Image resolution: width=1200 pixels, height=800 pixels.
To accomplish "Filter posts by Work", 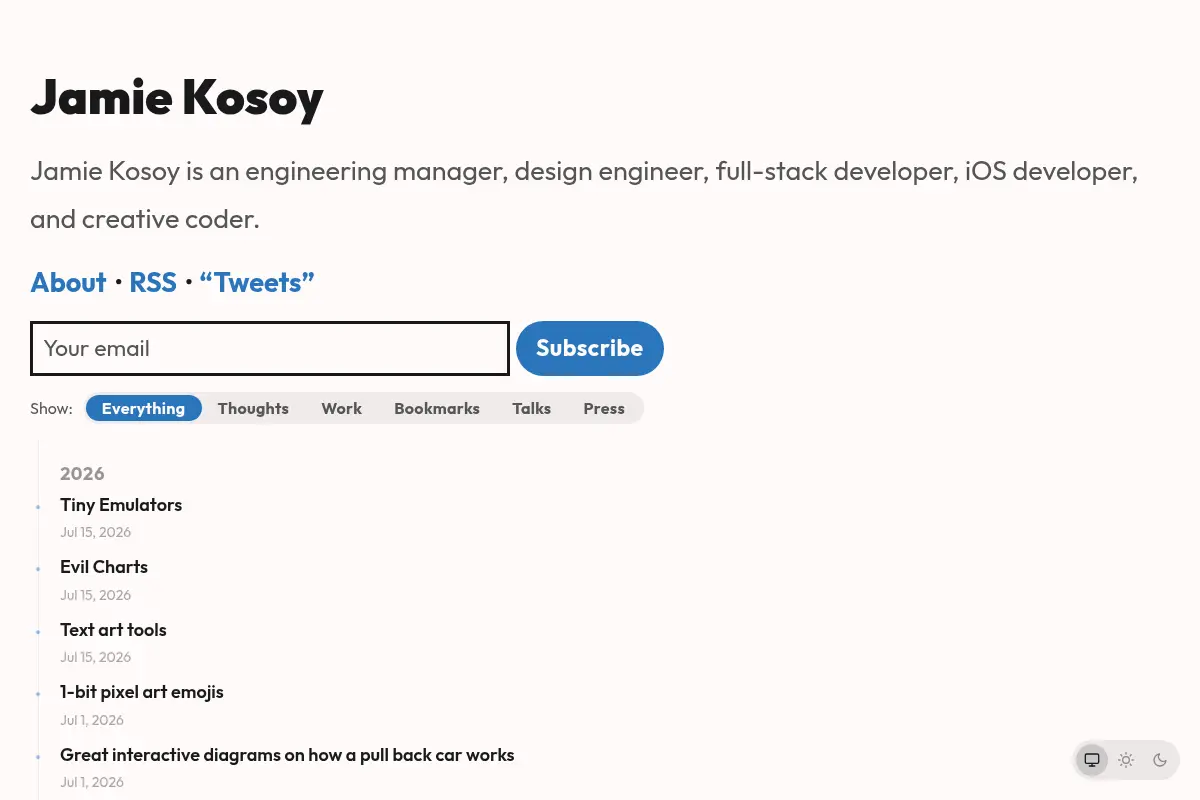I will 342,408.
